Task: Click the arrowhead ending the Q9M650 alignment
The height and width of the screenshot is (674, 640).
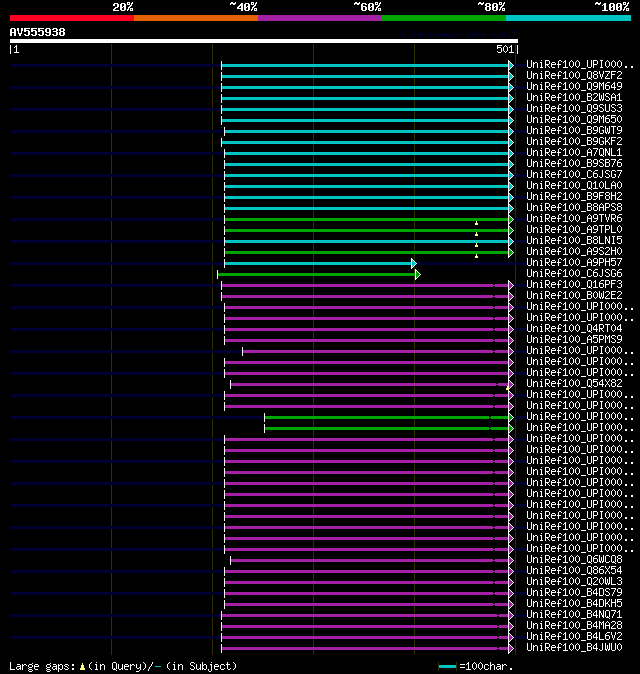Action: click(x=511, y=120)
